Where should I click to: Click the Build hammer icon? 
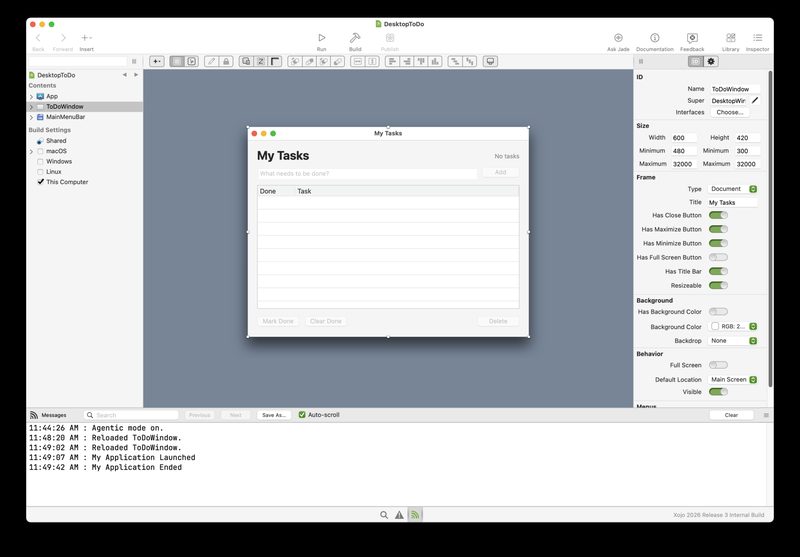coord(355,38)
